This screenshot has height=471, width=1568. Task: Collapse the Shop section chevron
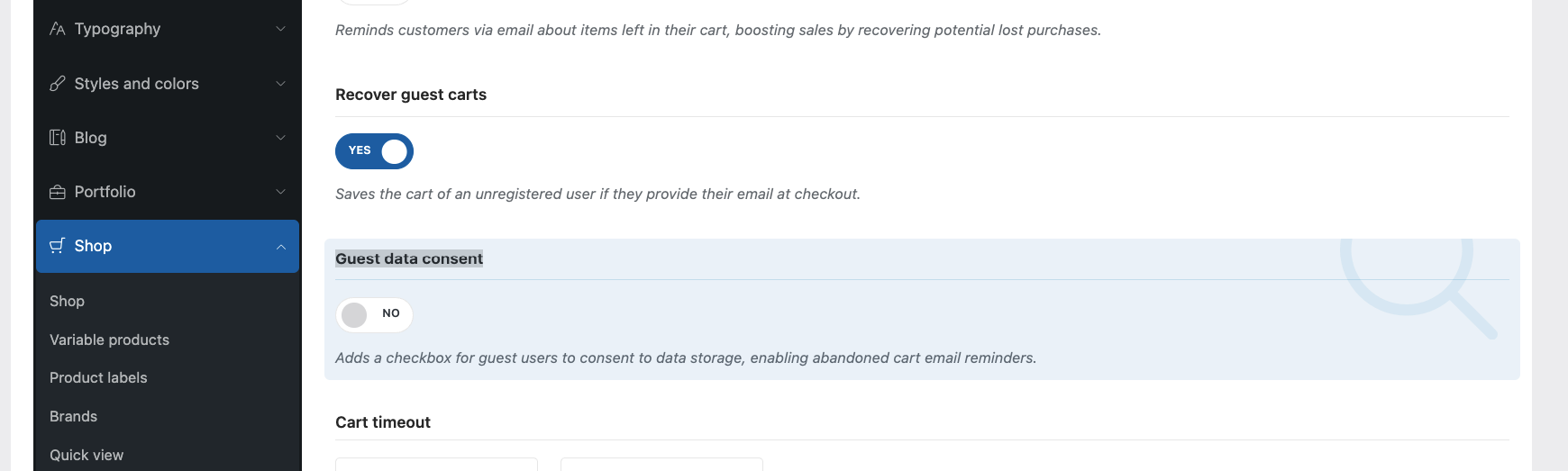tap(281, 246)
